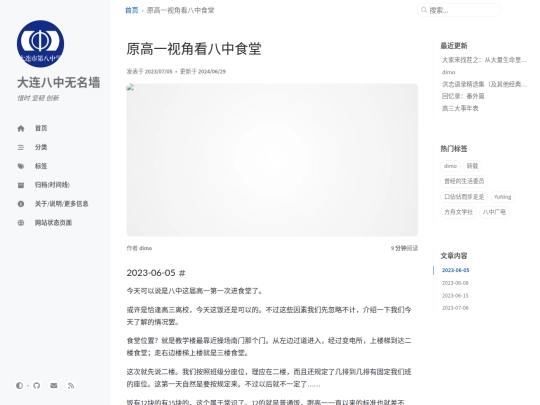Open the 首页 sidebar menu item
This screenshot has height=405, width=540.
pos(41,128)
